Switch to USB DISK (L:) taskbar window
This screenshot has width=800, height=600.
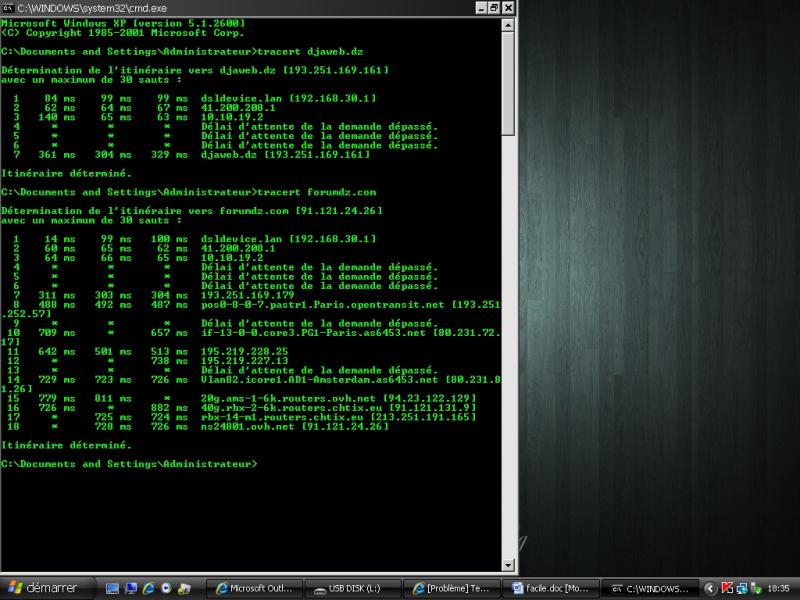click(352, 588)
